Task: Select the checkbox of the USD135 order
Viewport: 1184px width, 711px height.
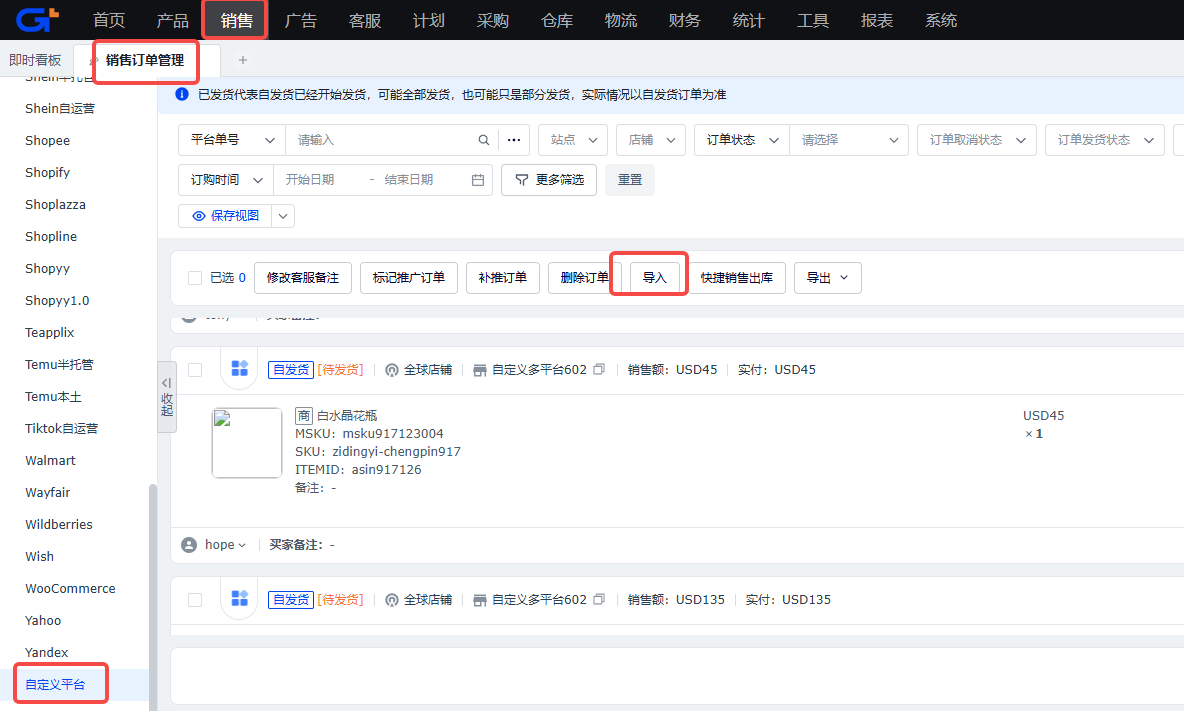Action: 195,600
